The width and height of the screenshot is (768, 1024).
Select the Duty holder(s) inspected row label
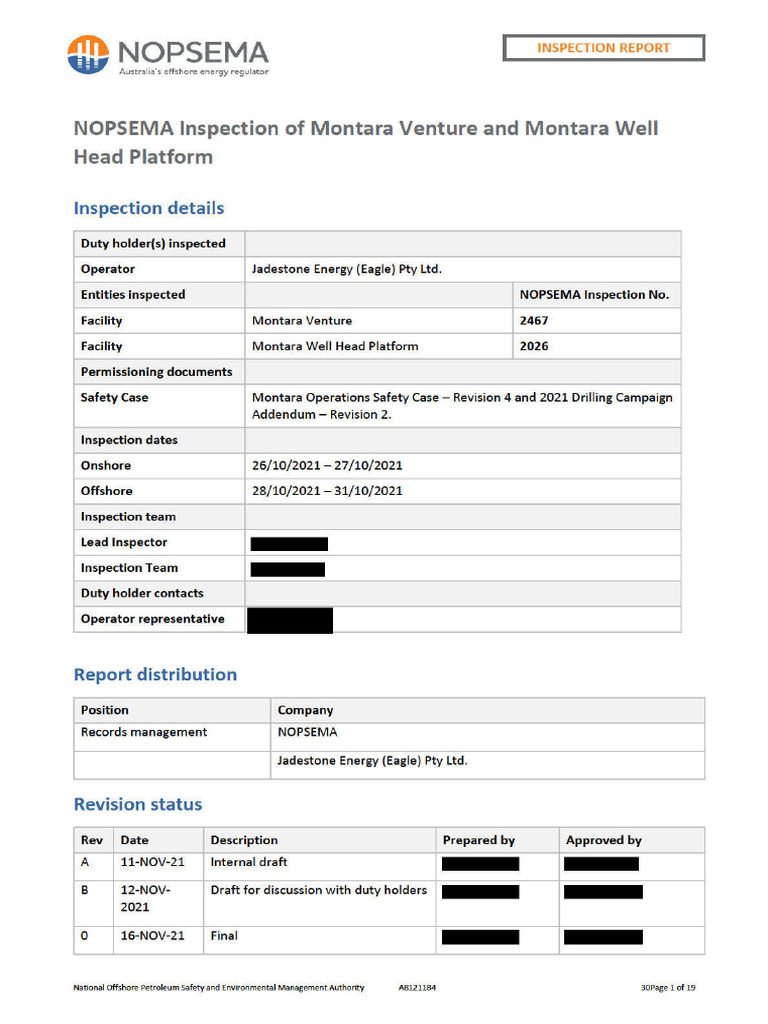(x=153, y=244)
